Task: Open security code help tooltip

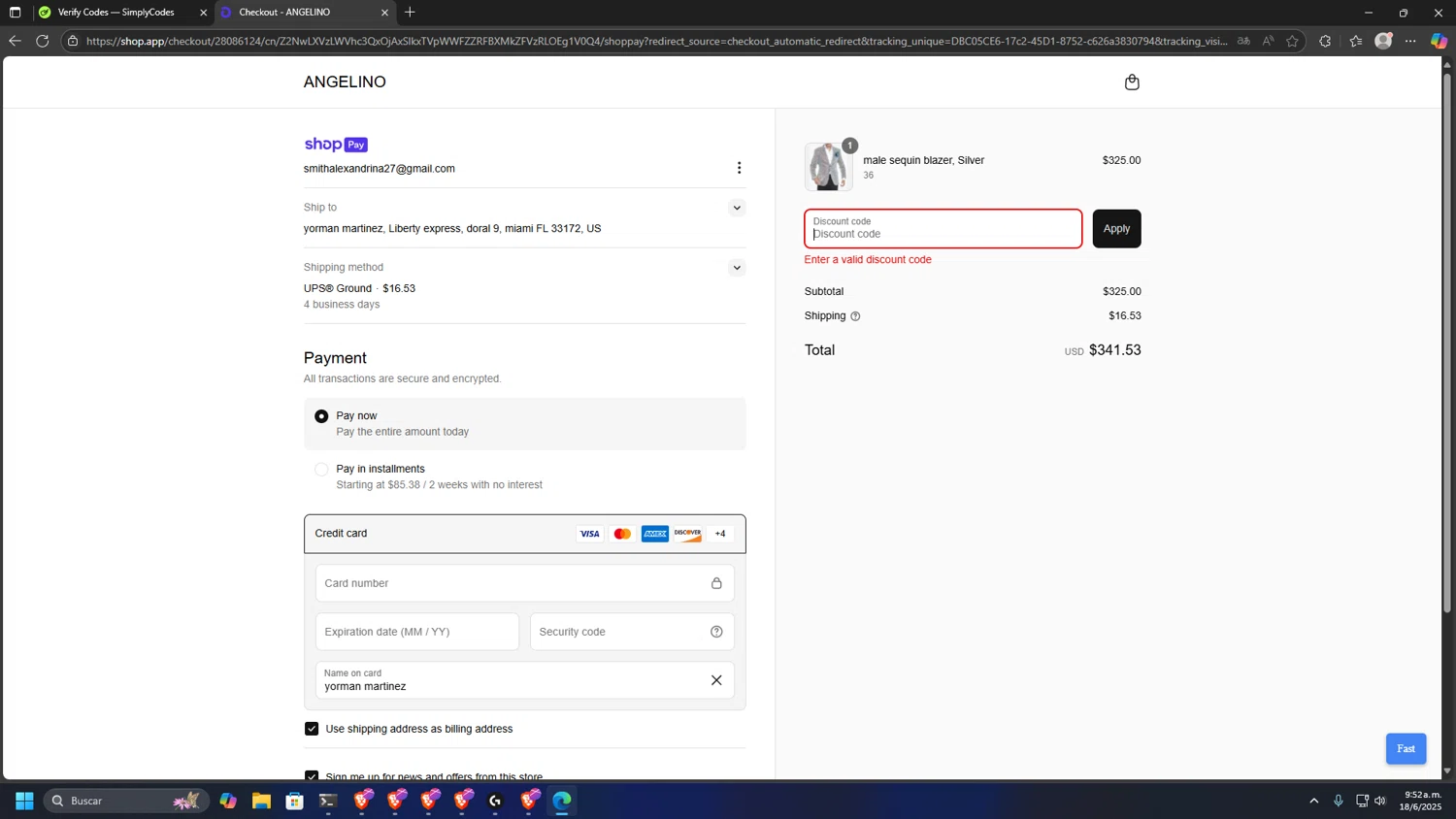Action: (x=716, y=632)
